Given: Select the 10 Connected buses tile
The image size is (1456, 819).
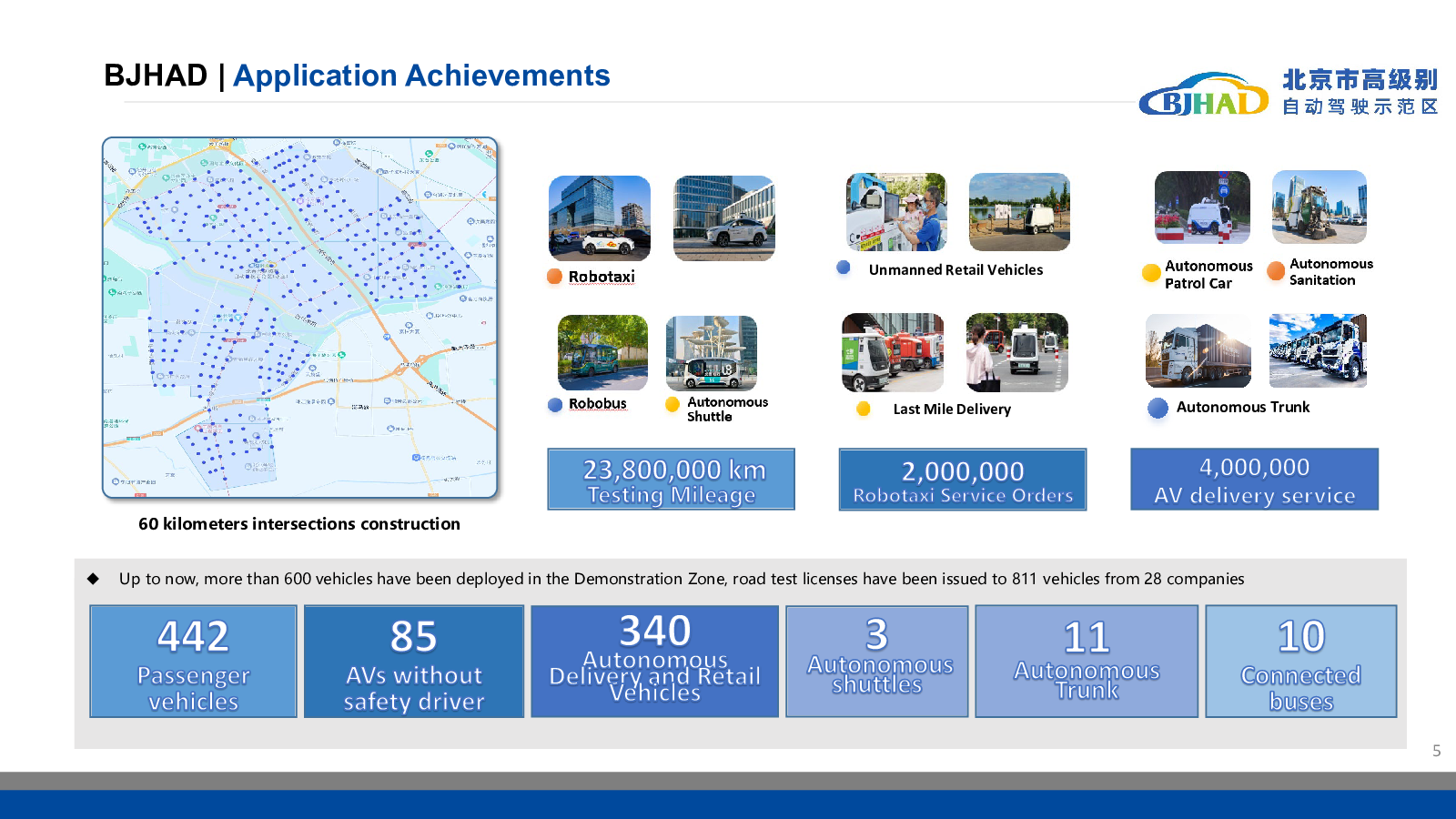Looking at the screenshot, I should point(1300,662).
